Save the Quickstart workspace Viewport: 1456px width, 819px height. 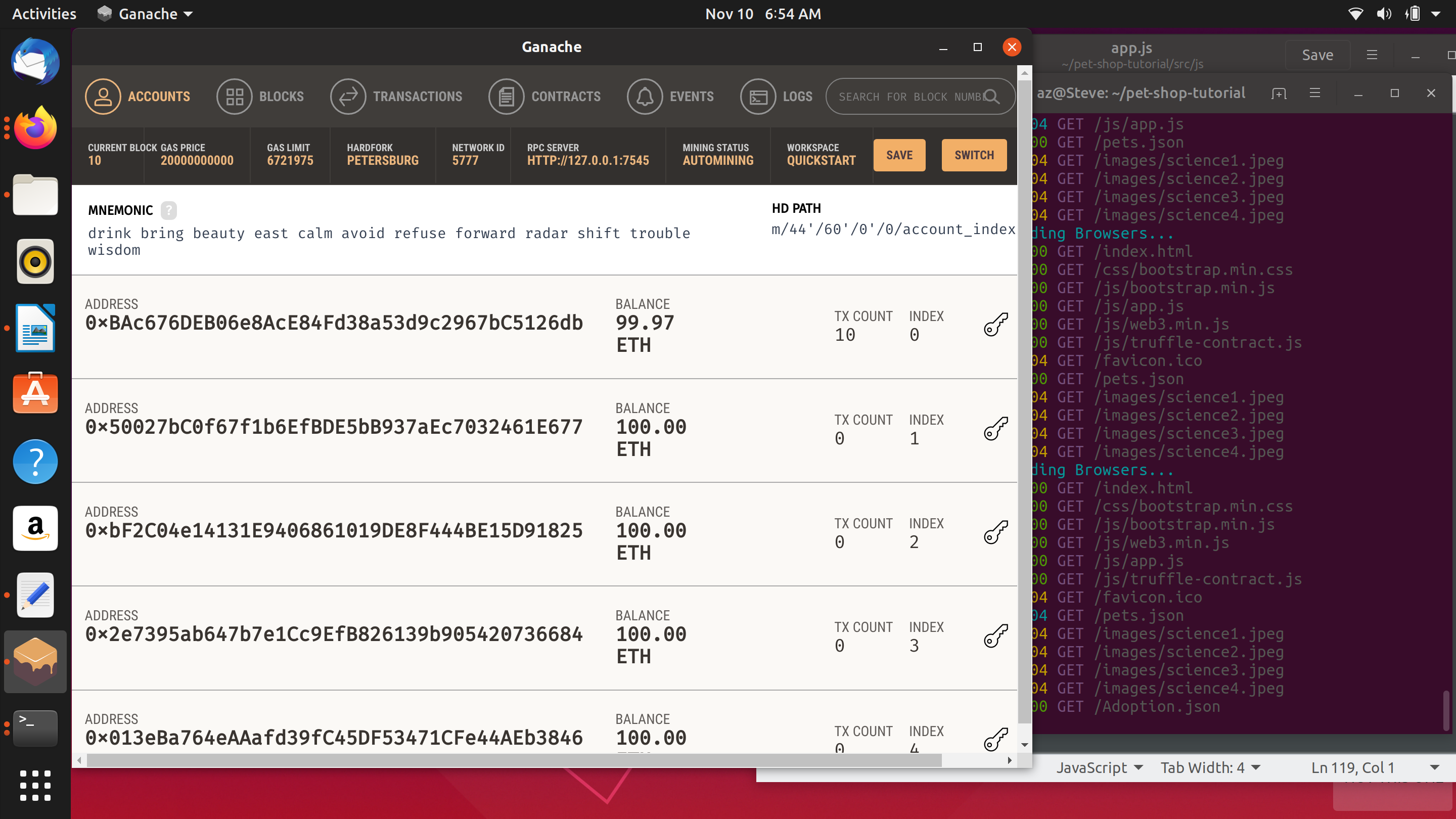899,155
